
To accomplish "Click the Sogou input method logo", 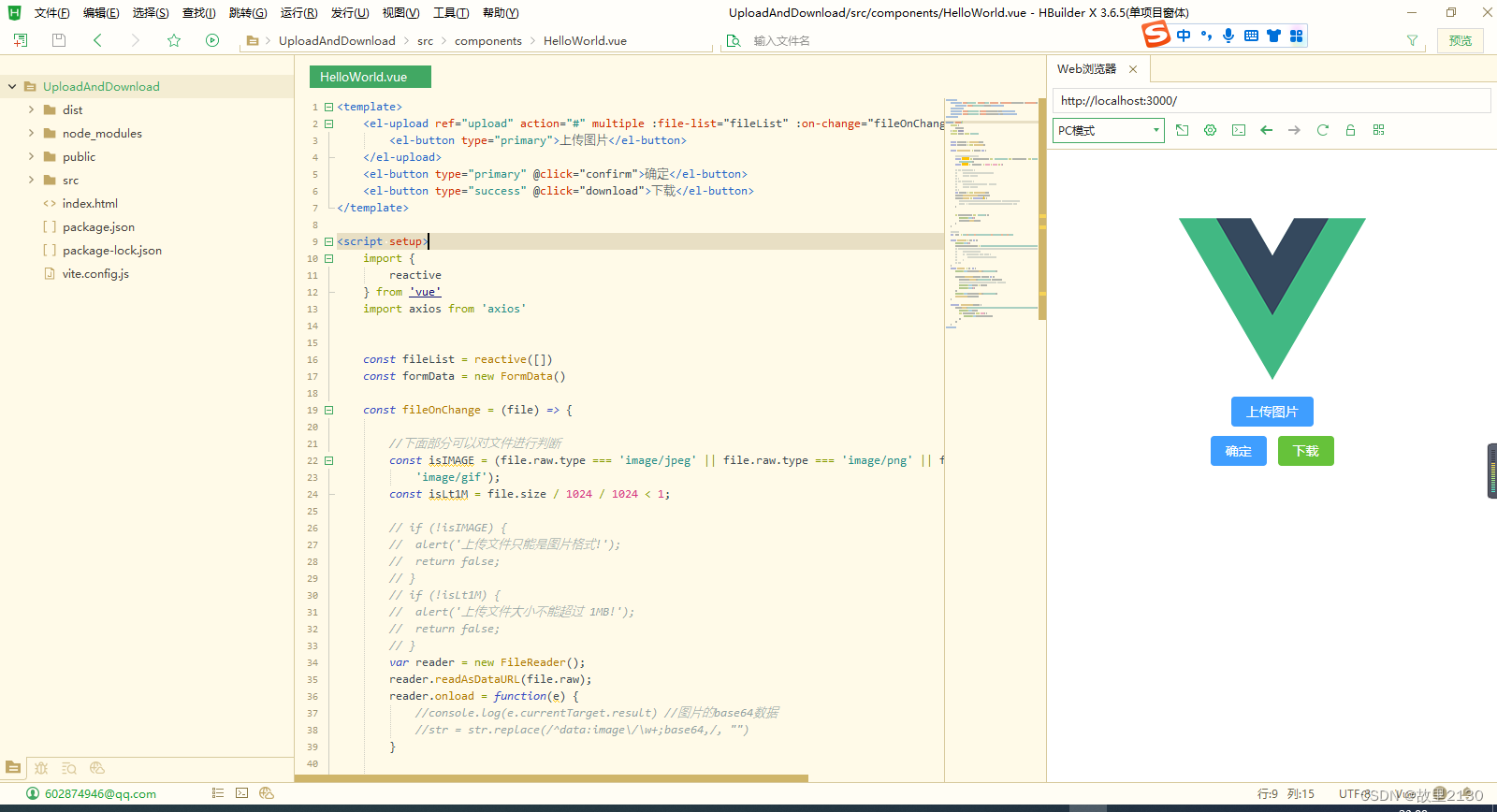I will coord(1156,35).
